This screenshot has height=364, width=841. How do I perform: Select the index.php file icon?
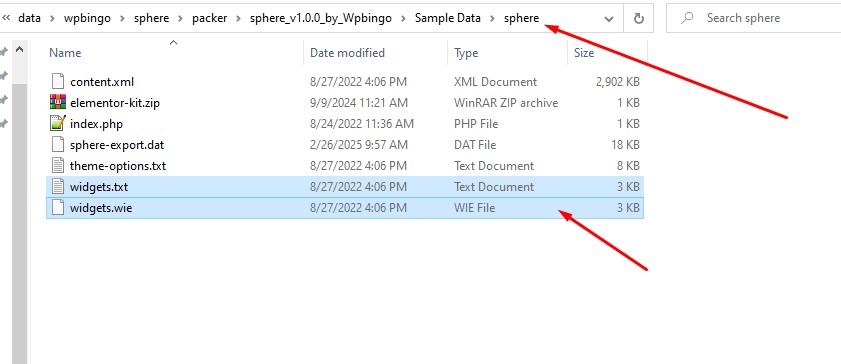coord(57,124)
